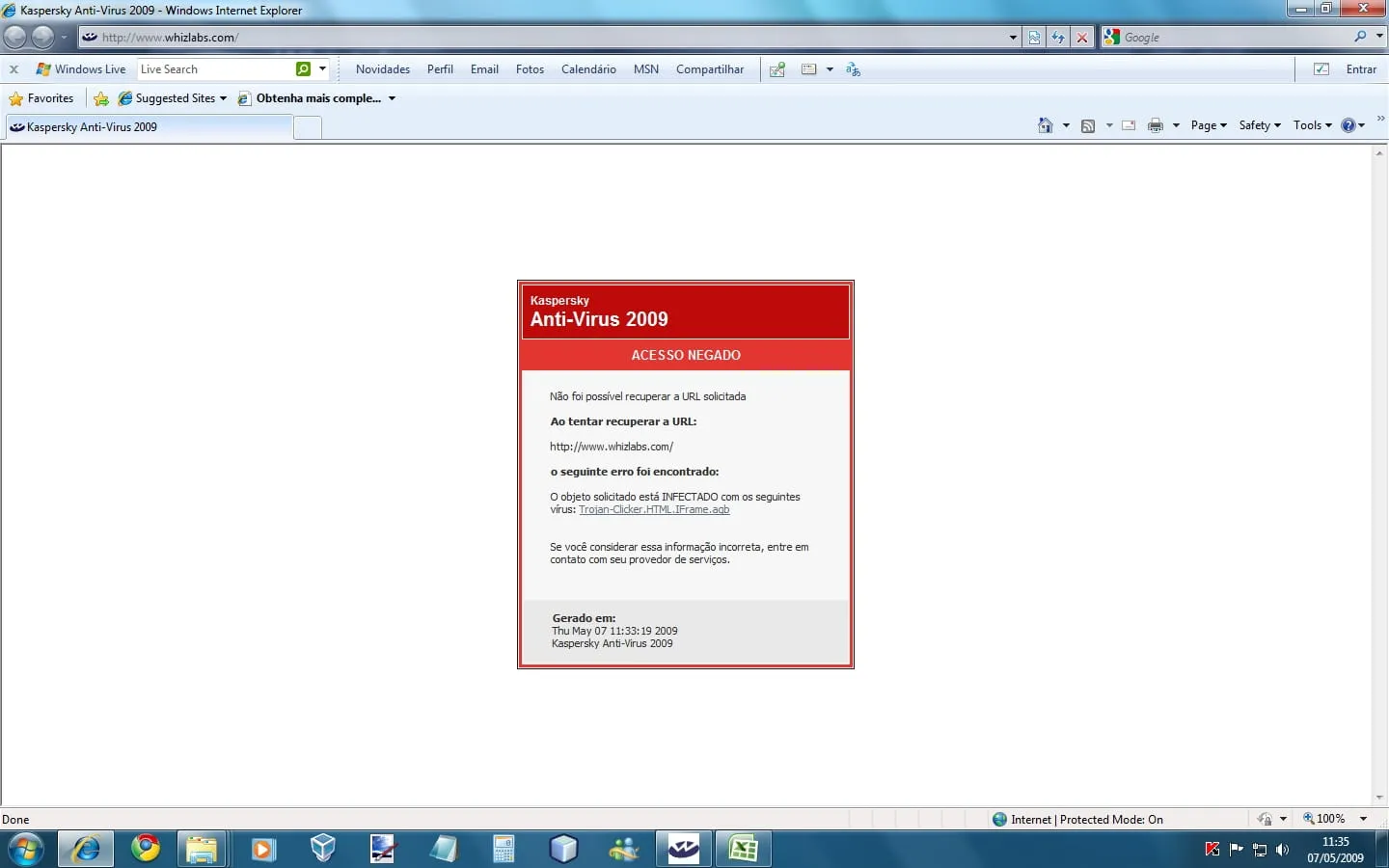Open Calendário in the Windows Live toolbar

[x=588, y=69]
